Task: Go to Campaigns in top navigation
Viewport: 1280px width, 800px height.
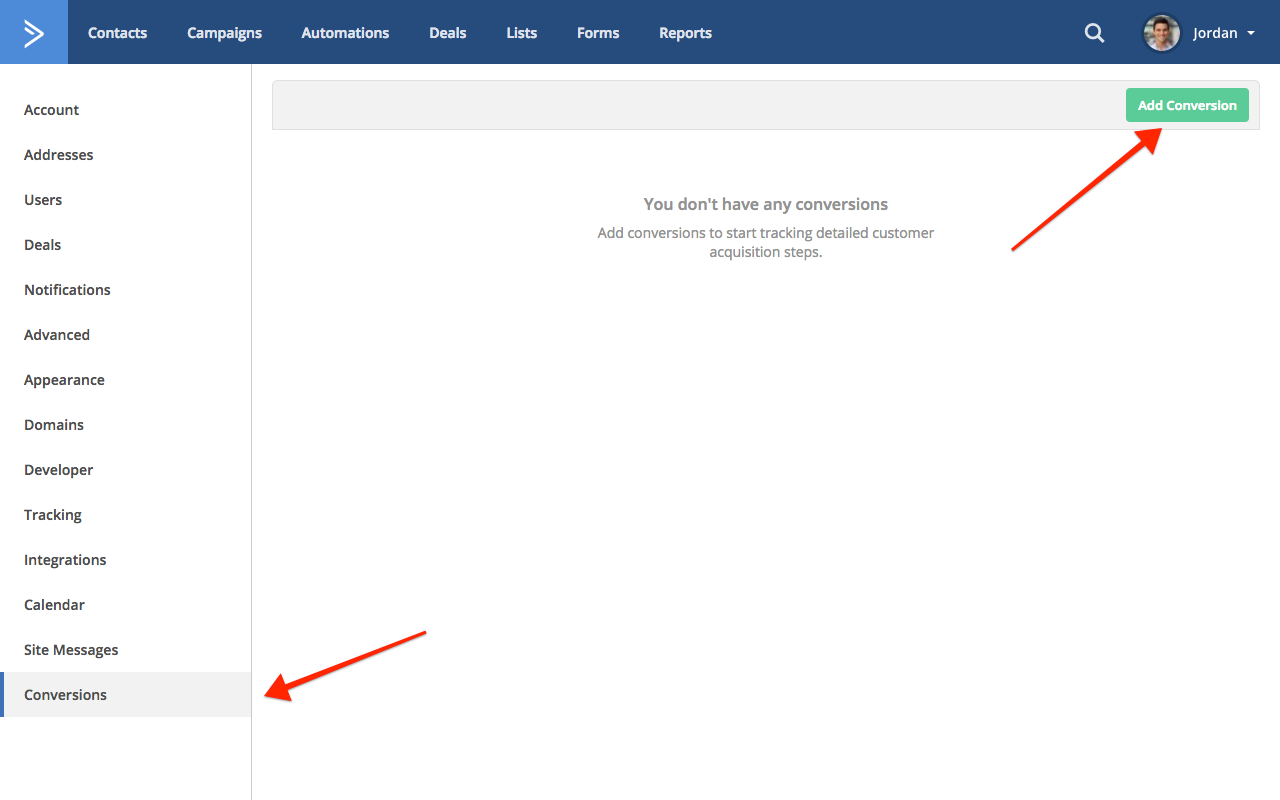Action: [x=224, y=33]
